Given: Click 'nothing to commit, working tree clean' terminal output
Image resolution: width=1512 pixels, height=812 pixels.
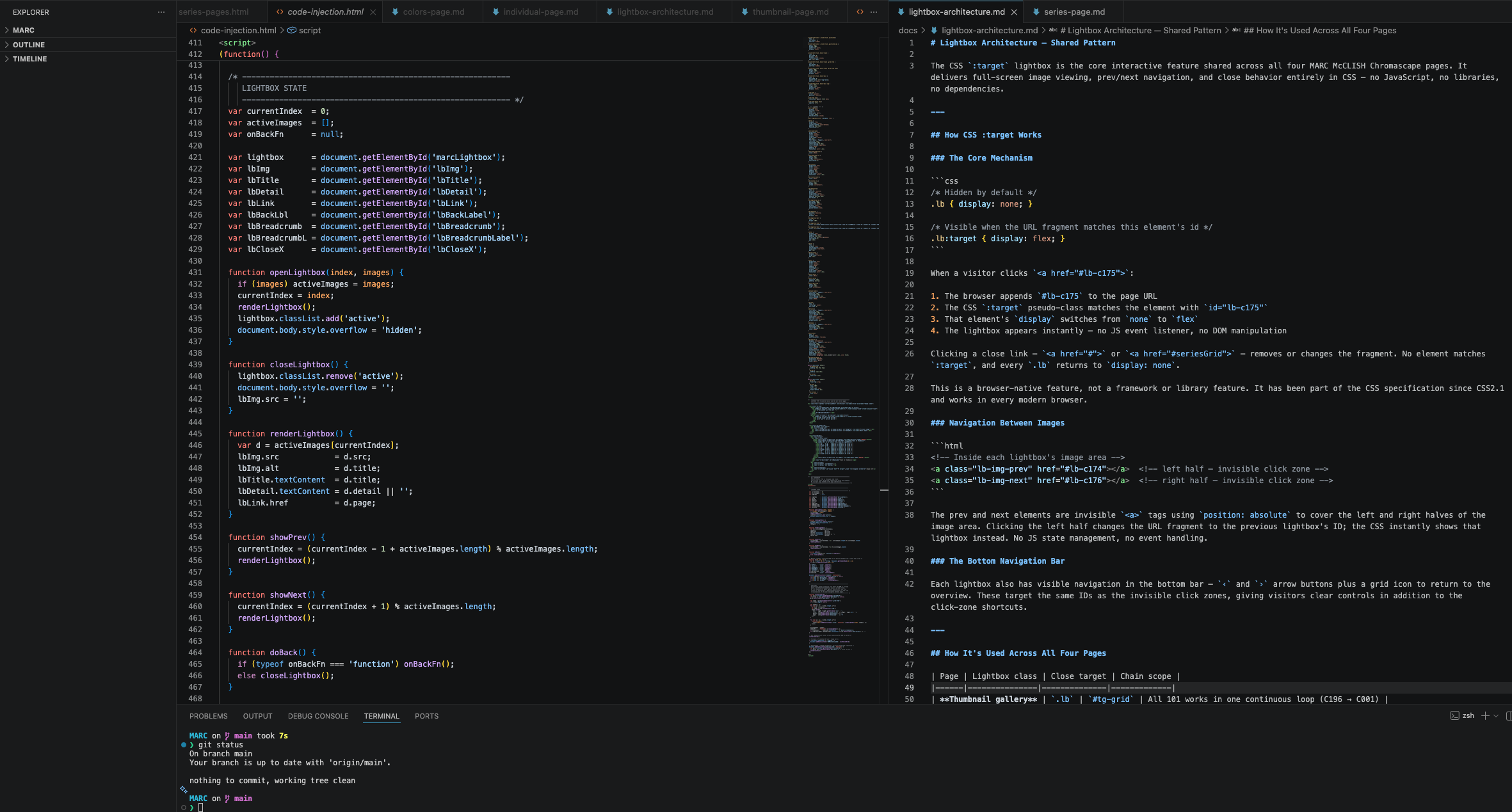Looking at the screenshot, I should (x=272, y=781).
